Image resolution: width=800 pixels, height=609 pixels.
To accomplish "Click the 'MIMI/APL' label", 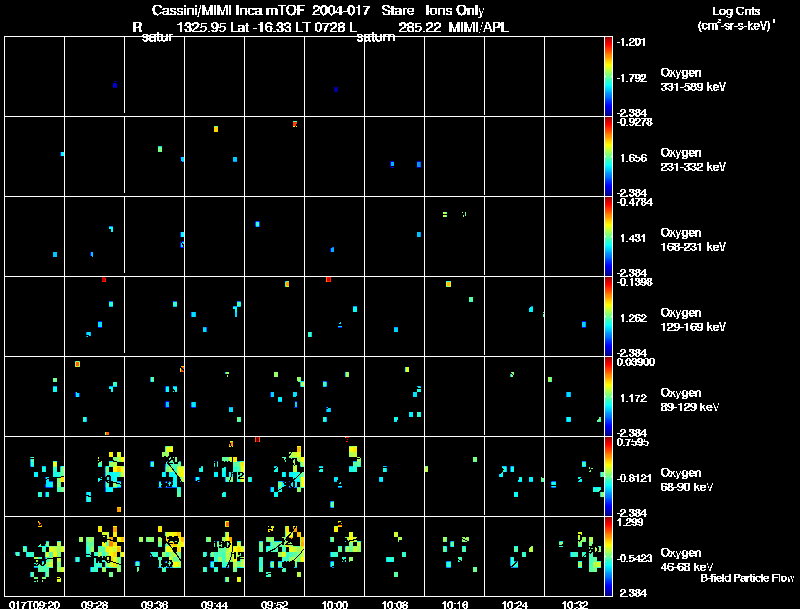I will pyautogui.click(x=479, y=28).
